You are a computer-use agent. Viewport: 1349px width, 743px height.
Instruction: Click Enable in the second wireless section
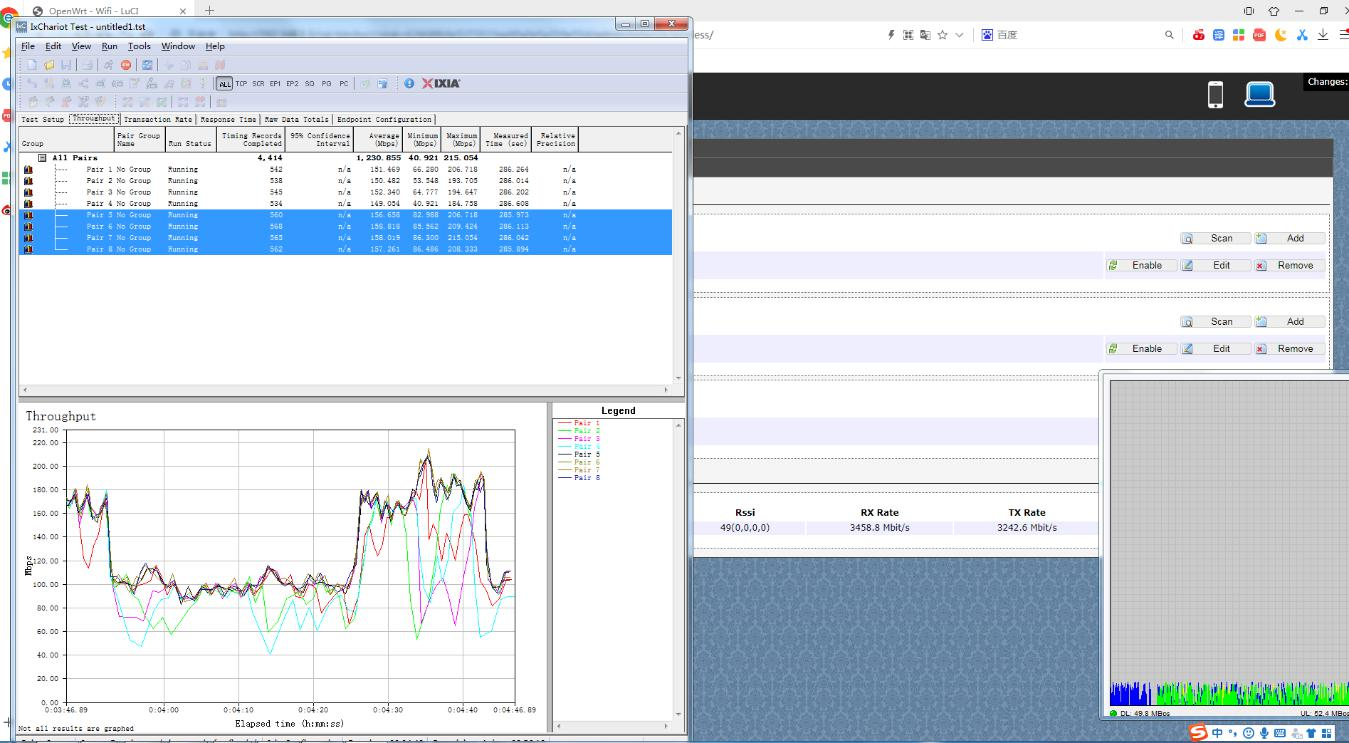tap(1140, 349)
